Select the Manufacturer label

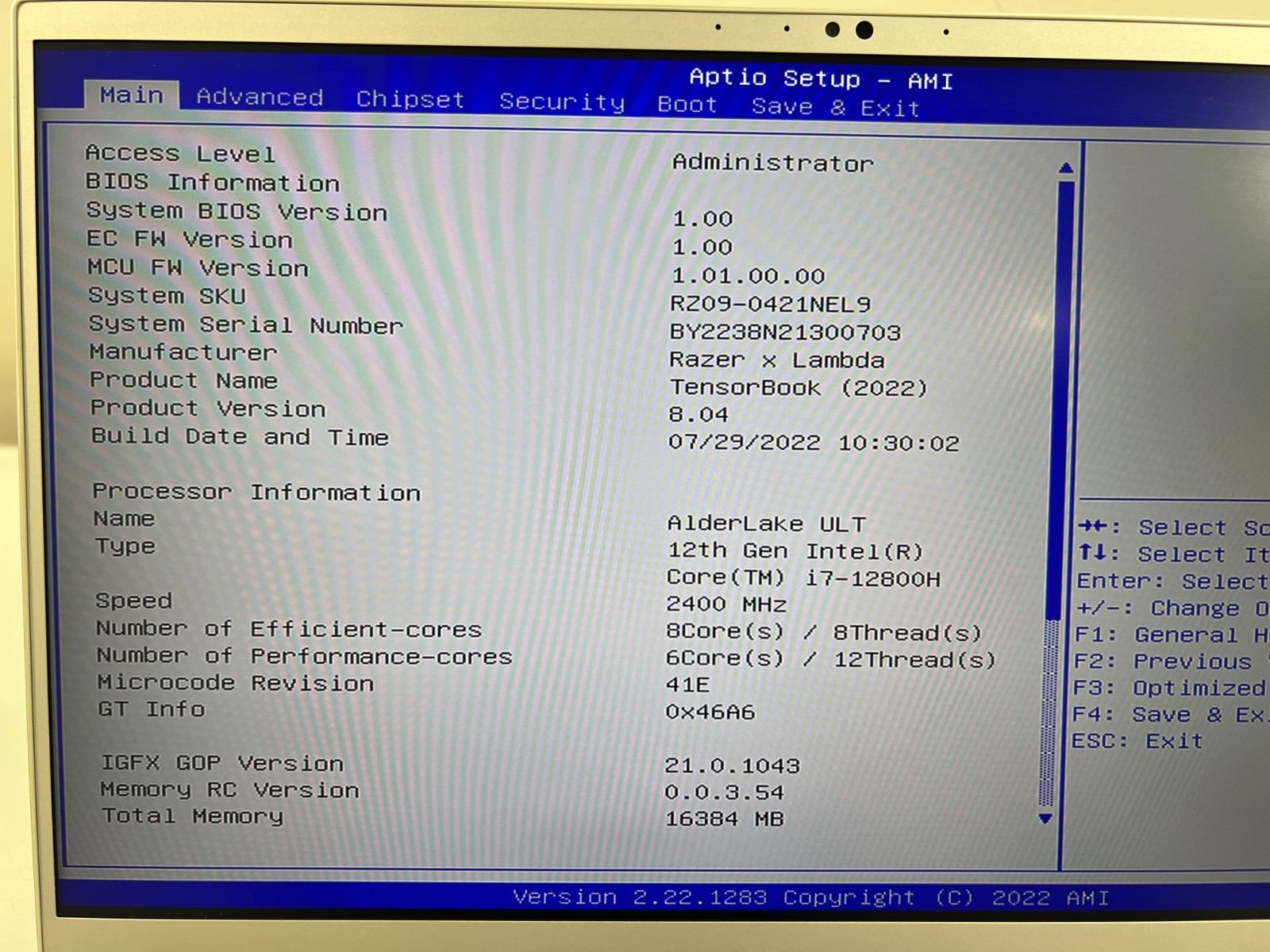coord(183,351)
